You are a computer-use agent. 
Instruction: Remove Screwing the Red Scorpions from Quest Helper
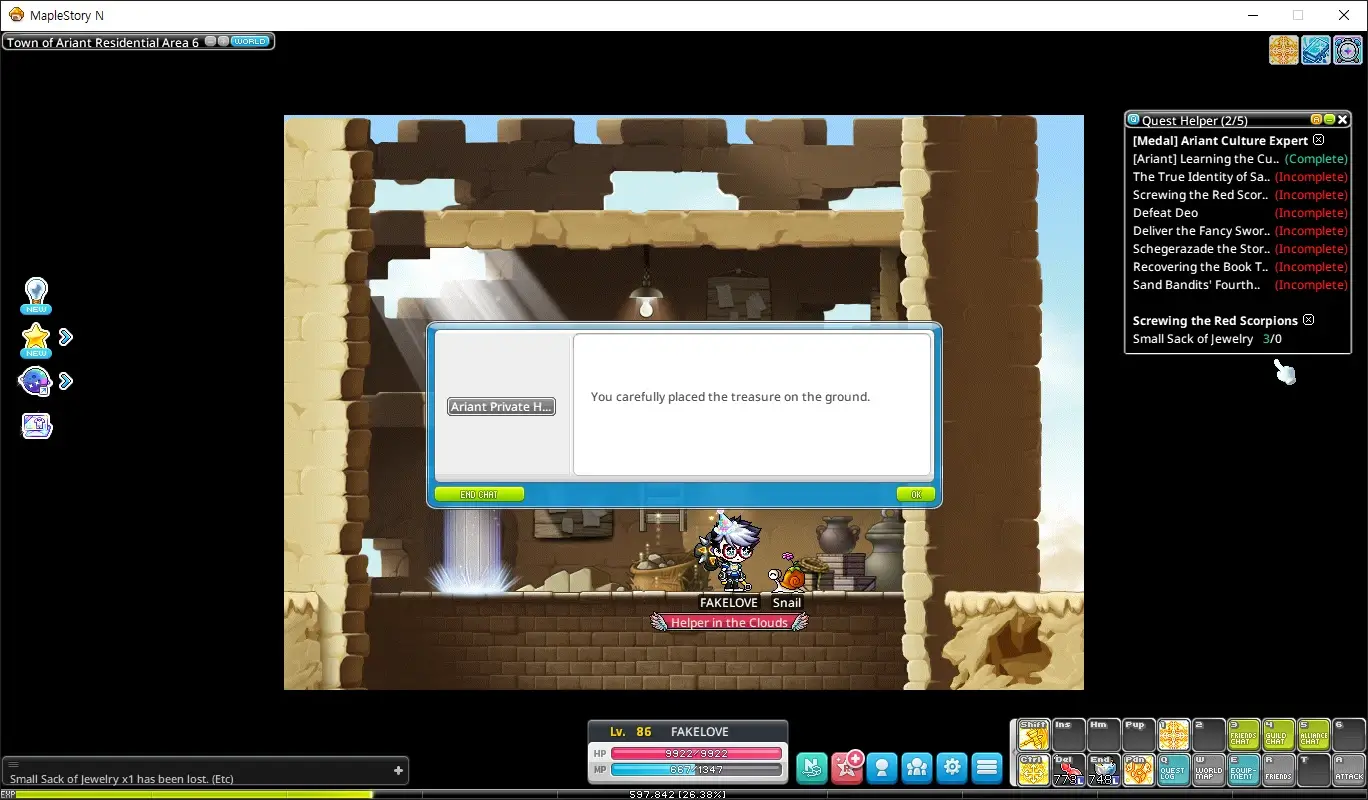(x=1308, y=320)
